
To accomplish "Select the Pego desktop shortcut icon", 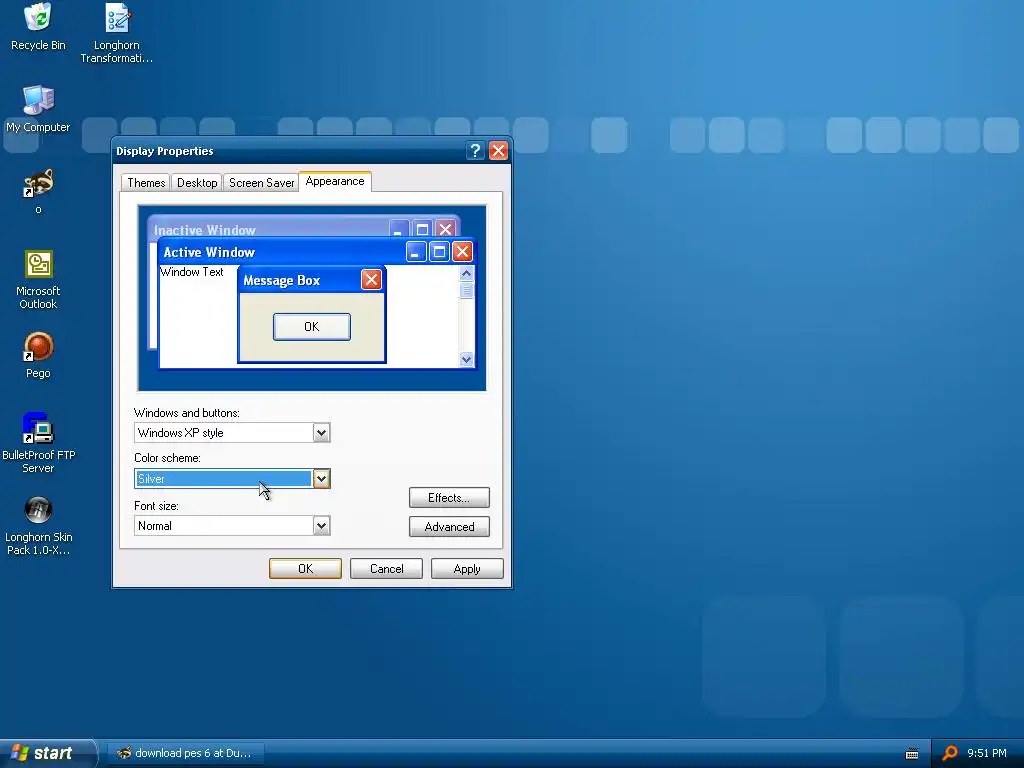I will [38, 355].
